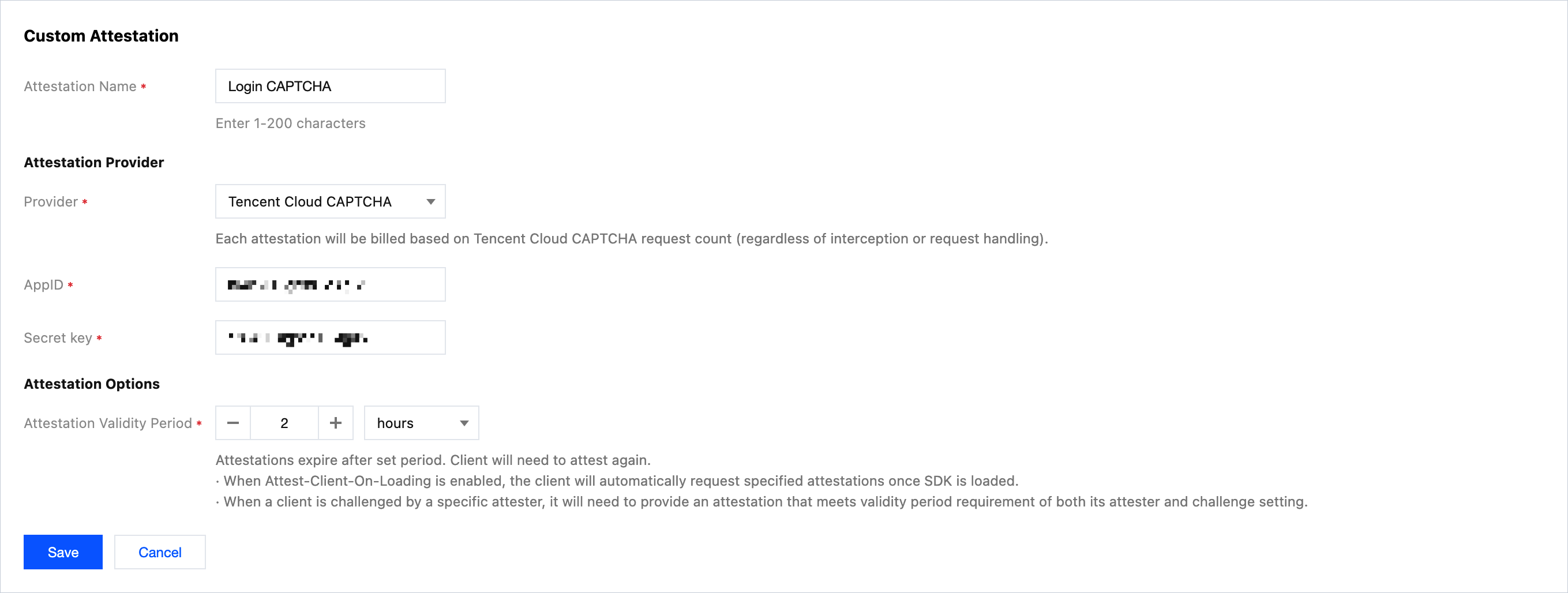Click the Secret key input field
Viewport: 1568px width, 593px height.
click(330, 337)
